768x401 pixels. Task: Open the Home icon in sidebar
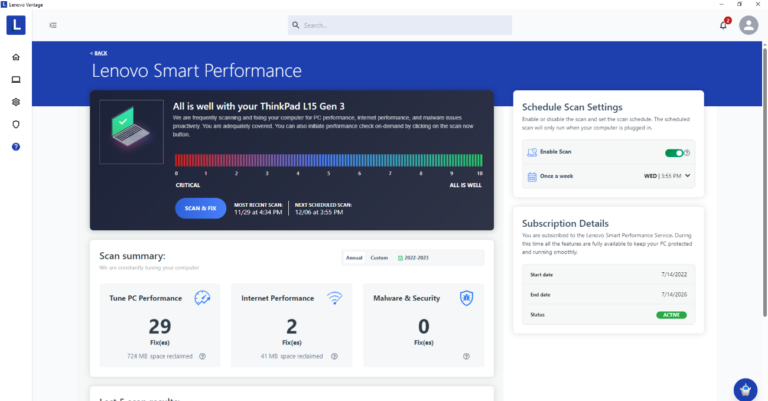(x=16, y=57)
